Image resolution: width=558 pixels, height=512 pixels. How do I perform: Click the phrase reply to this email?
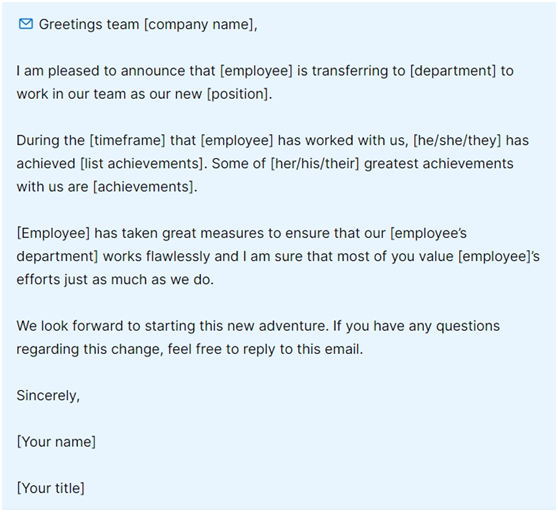pos(301,349)
